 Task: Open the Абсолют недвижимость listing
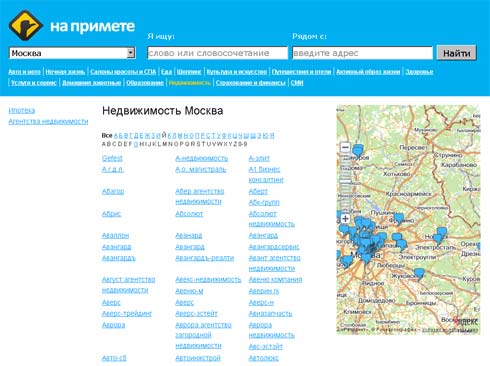pyautogui.click(x=272, y=219)
